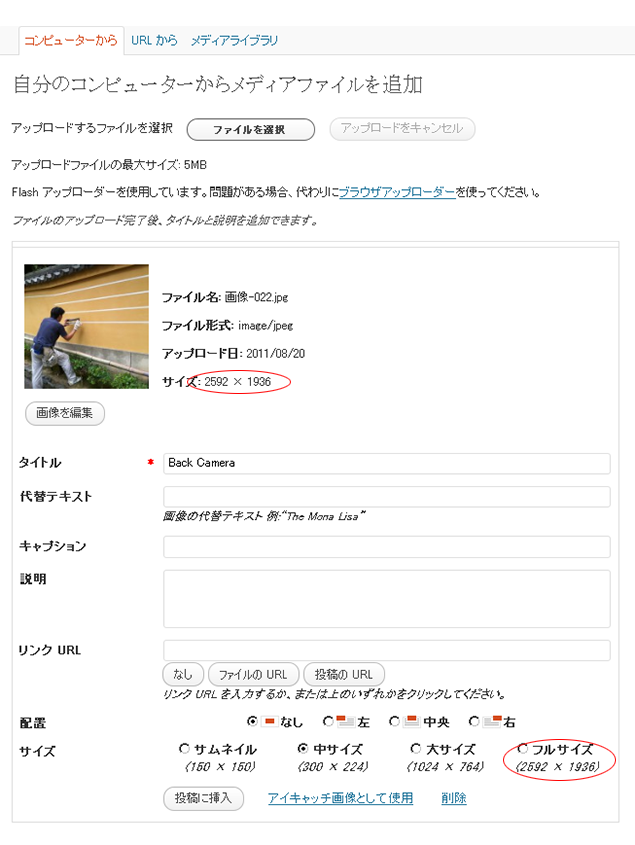Select the 'なし' alignment icon
The width and height of the screenshot is (635, 845).
(x=270, y=721)
